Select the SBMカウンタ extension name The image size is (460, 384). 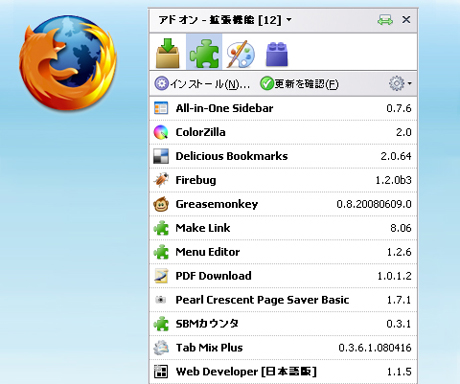pyautogui.click(x=207, y=324)
